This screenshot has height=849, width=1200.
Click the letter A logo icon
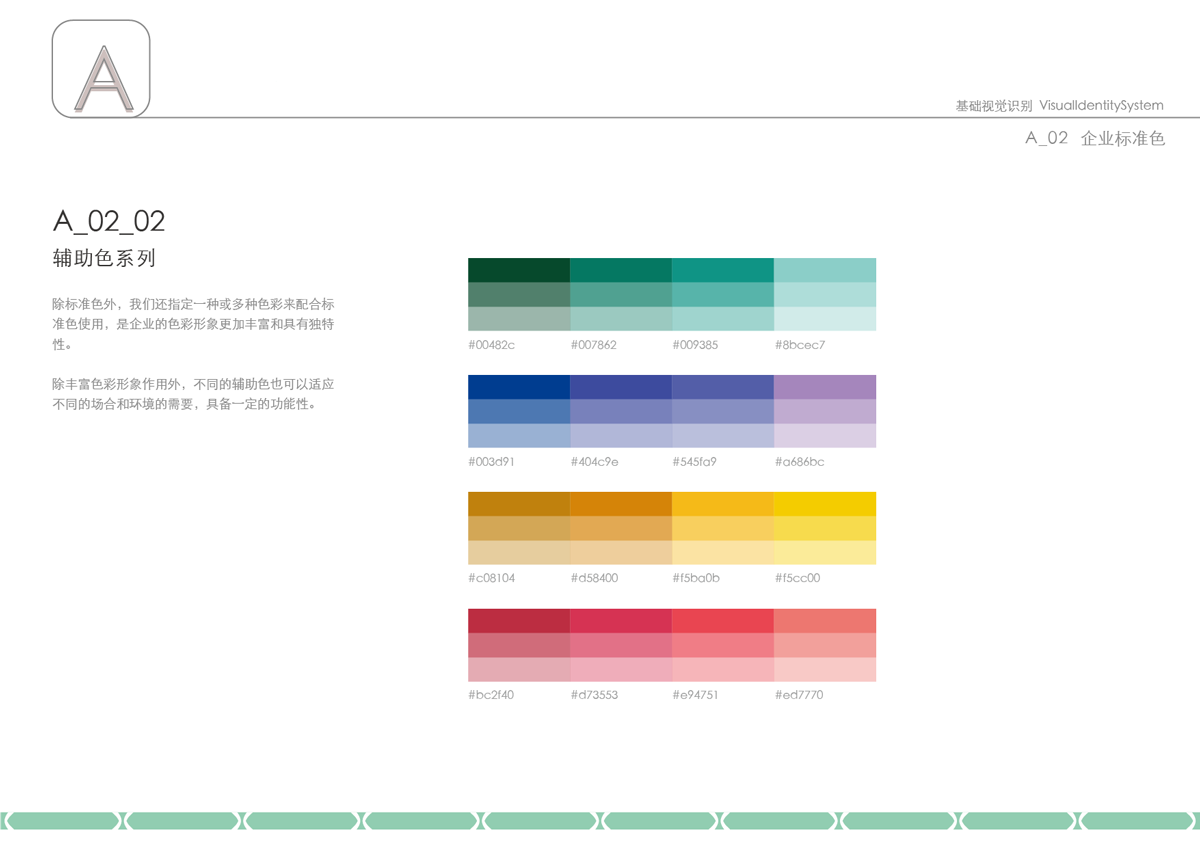coord(101,68)
